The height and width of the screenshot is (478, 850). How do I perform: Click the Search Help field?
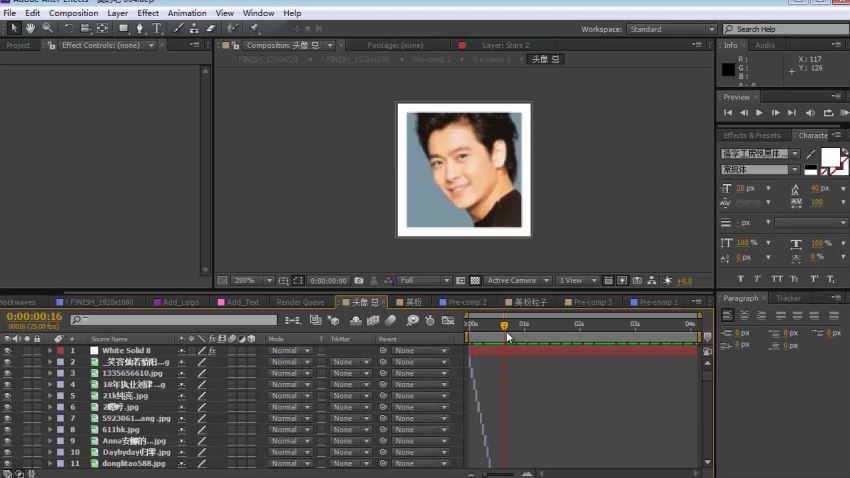786,29
